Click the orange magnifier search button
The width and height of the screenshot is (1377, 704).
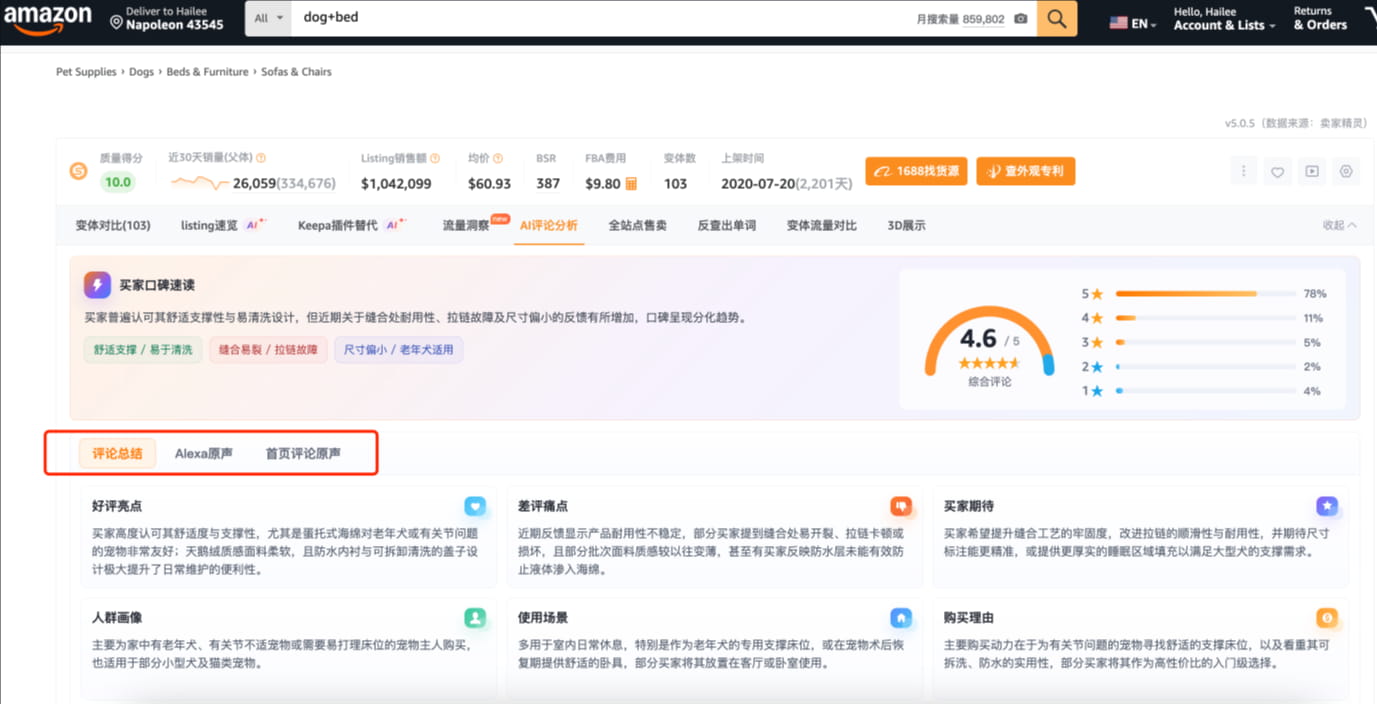(x=1057, y=18)
